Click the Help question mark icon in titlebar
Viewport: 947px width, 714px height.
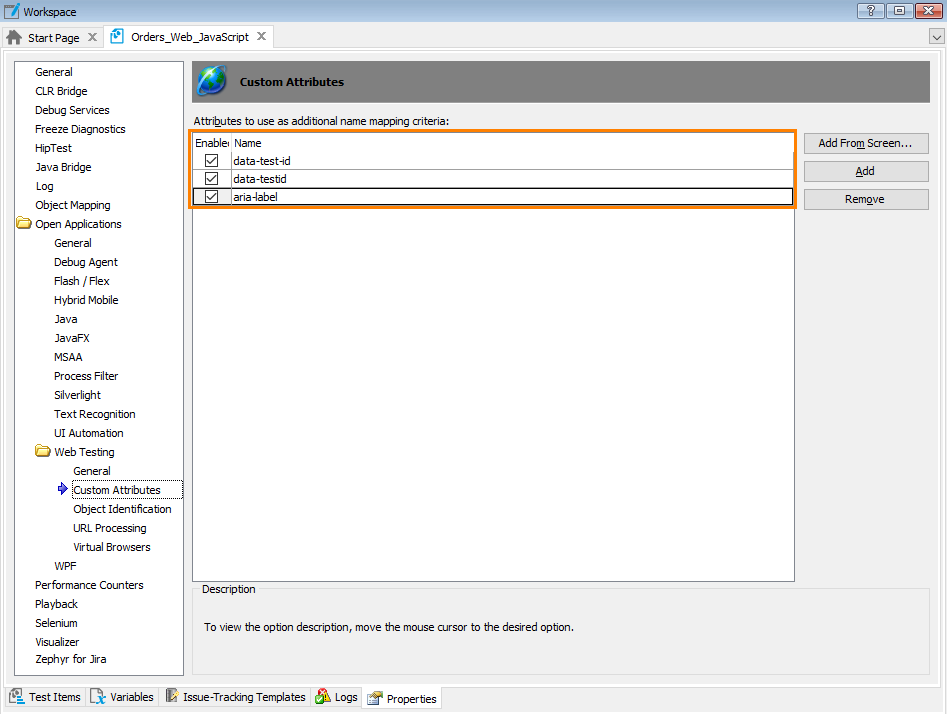[x=869, y=11]
